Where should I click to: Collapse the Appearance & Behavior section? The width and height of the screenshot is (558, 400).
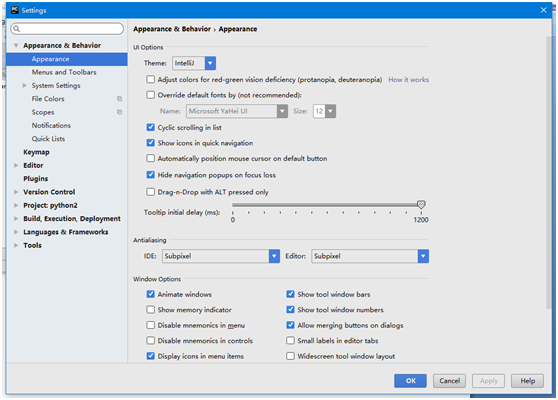[16, 46]
